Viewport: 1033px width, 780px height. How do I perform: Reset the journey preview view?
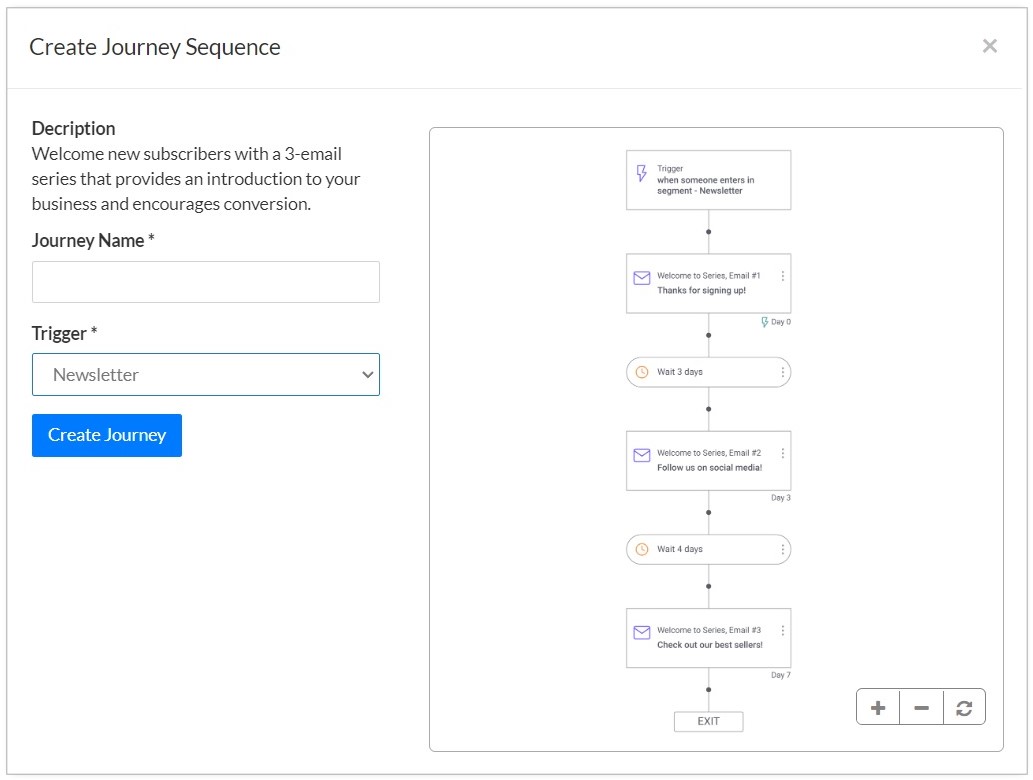tap(964, 708)
